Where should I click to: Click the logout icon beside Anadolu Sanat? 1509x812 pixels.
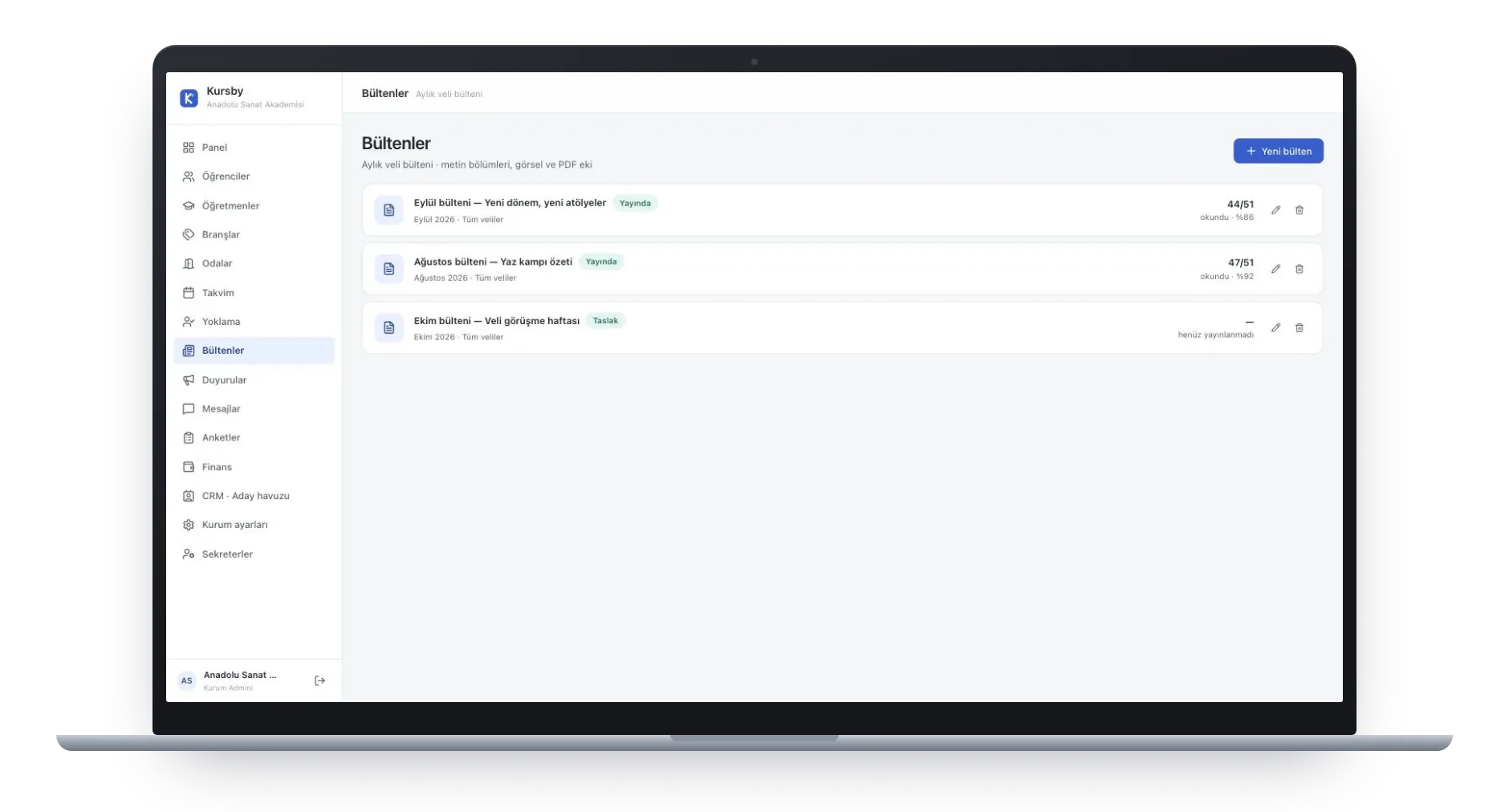tap(319, 681)
